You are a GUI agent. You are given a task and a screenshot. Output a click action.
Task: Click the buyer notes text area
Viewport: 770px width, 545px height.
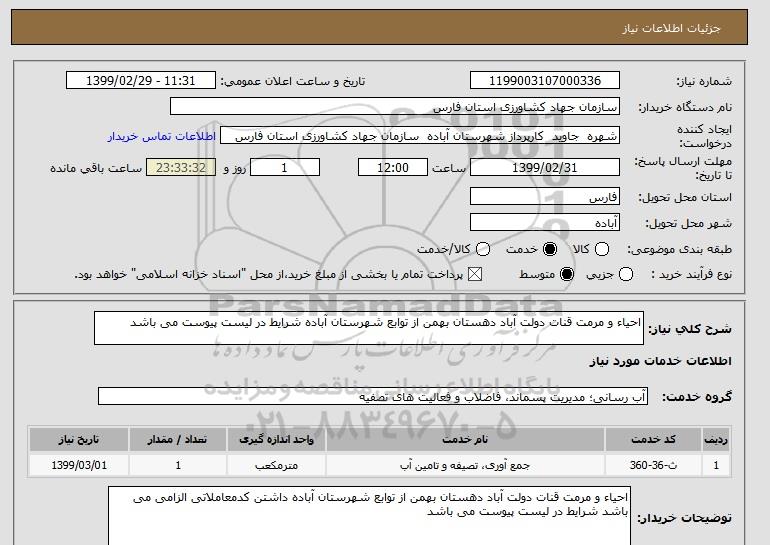click(x=369, y=516)
